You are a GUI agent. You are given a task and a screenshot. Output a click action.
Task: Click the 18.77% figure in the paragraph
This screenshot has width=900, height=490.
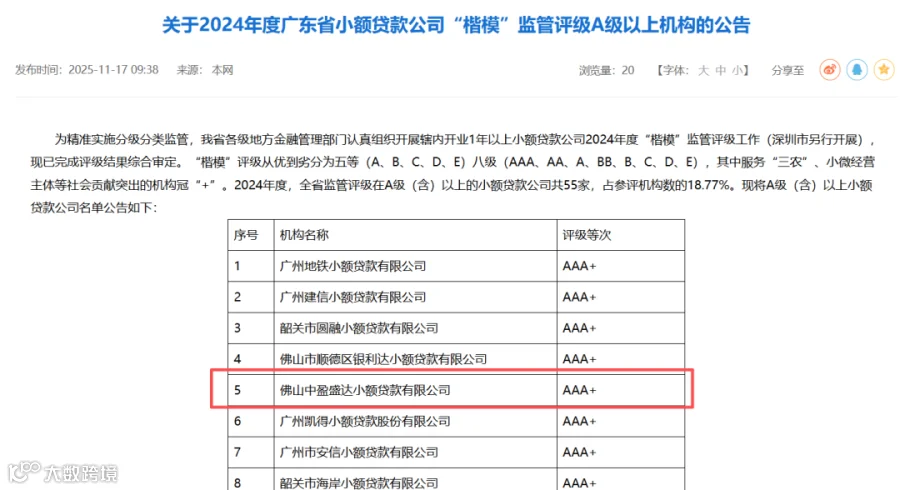point(709,185)
